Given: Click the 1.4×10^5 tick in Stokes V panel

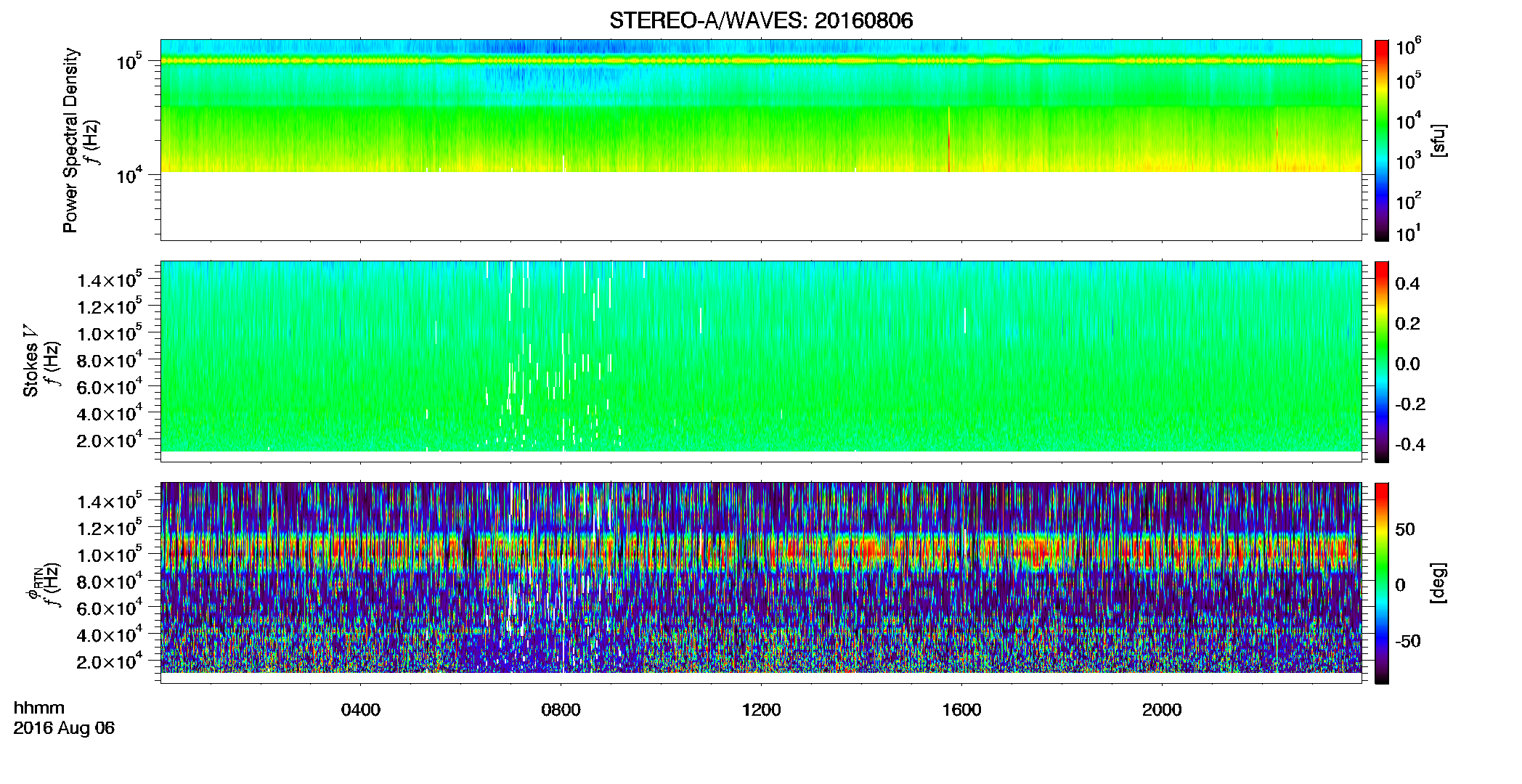Looking at the screenshot, I should (x=110, y=281).
